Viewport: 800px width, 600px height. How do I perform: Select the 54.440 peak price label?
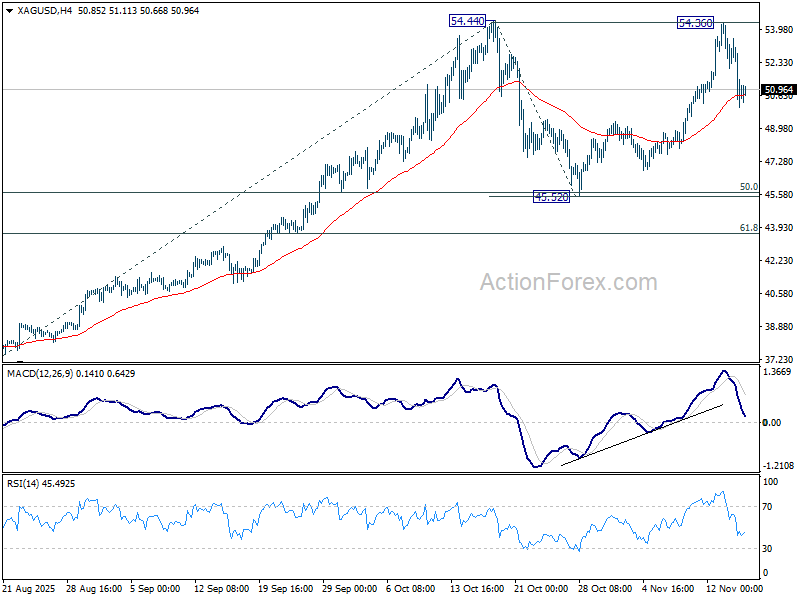[467, 20]
